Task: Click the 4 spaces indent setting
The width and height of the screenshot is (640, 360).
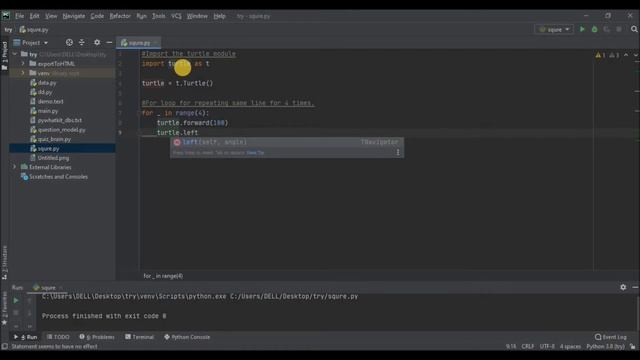Action: pyautogui.click(x=570, y=347)
